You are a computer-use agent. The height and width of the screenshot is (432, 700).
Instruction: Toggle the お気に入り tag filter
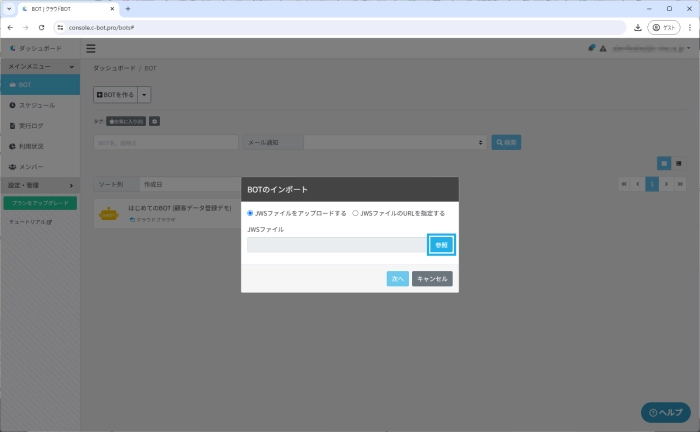tap(125, 121)
